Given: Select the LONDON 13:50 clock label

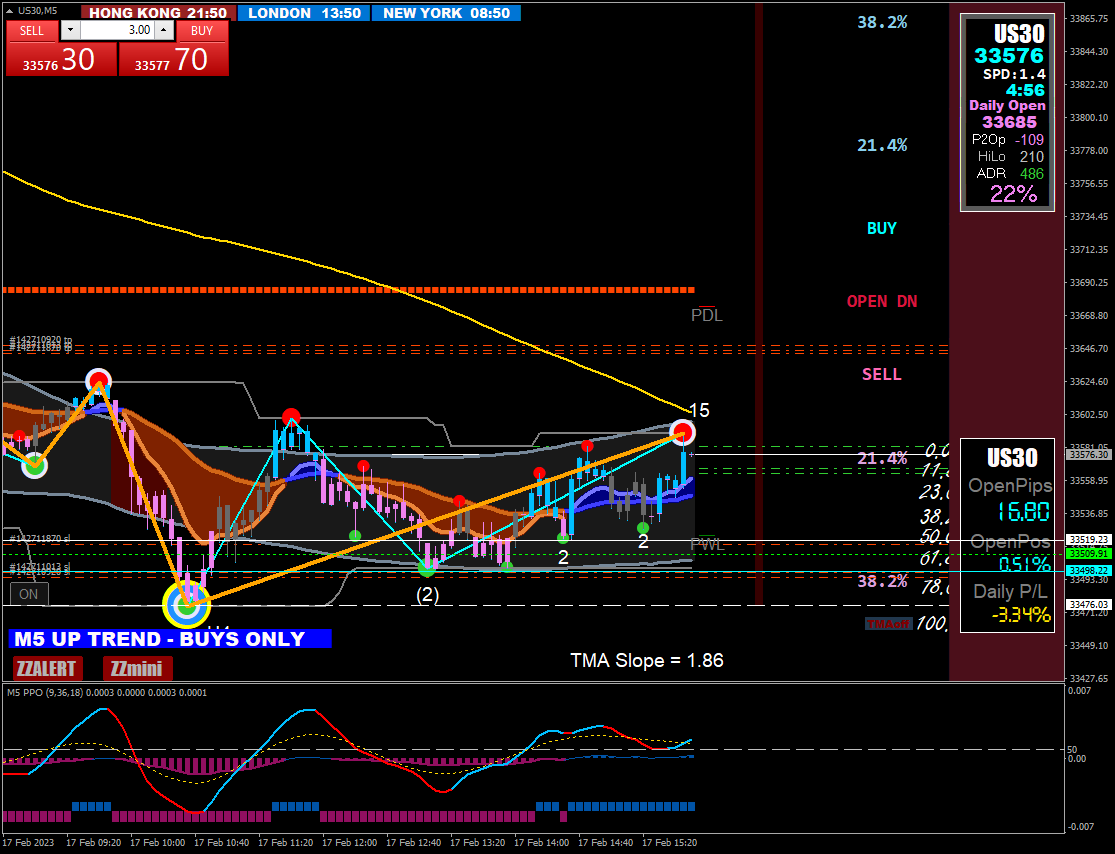Looking at the screenshot, I should (x=304, y=13).
